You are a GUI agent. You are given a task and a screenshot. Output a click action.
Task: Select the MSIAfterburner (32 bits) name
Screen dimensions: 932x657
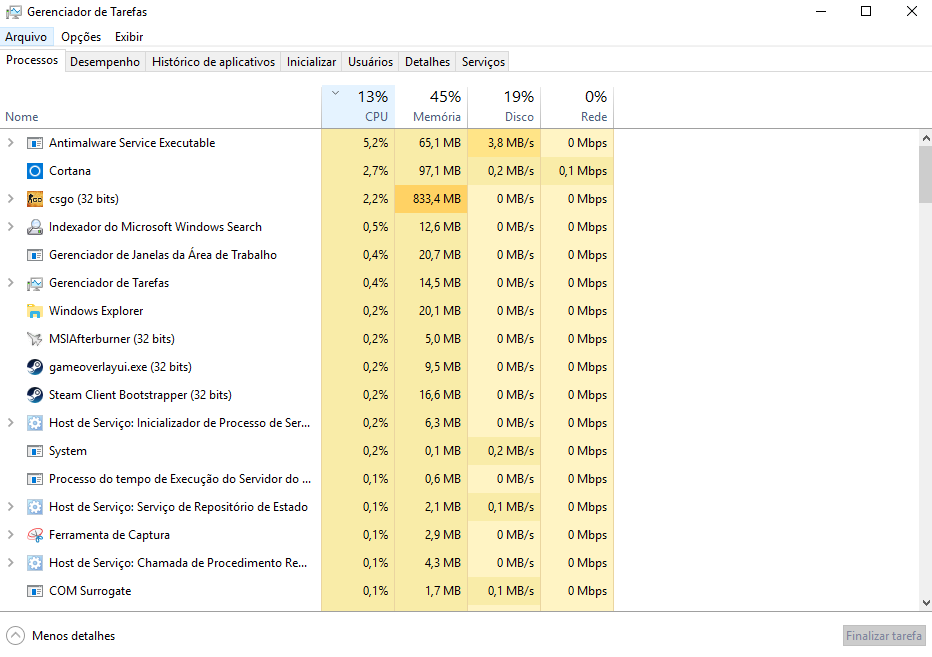(112, 339)
